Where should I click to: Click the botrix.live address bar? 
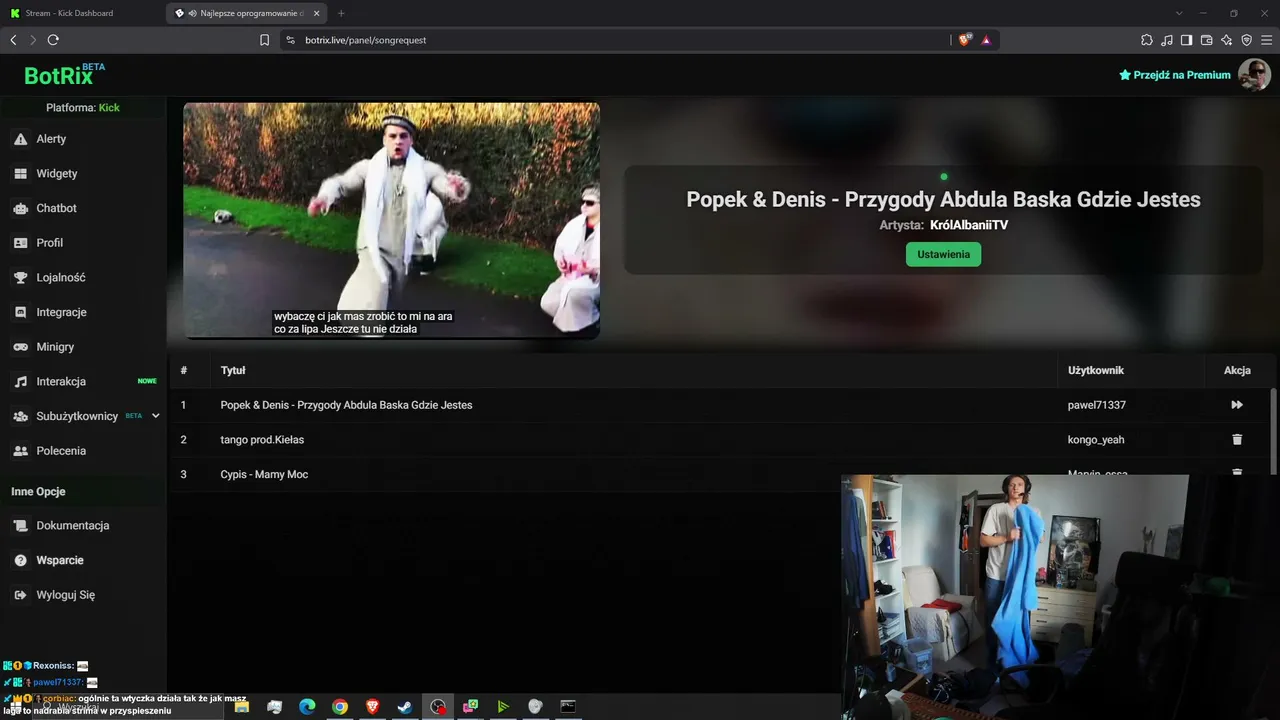[620, 40]
